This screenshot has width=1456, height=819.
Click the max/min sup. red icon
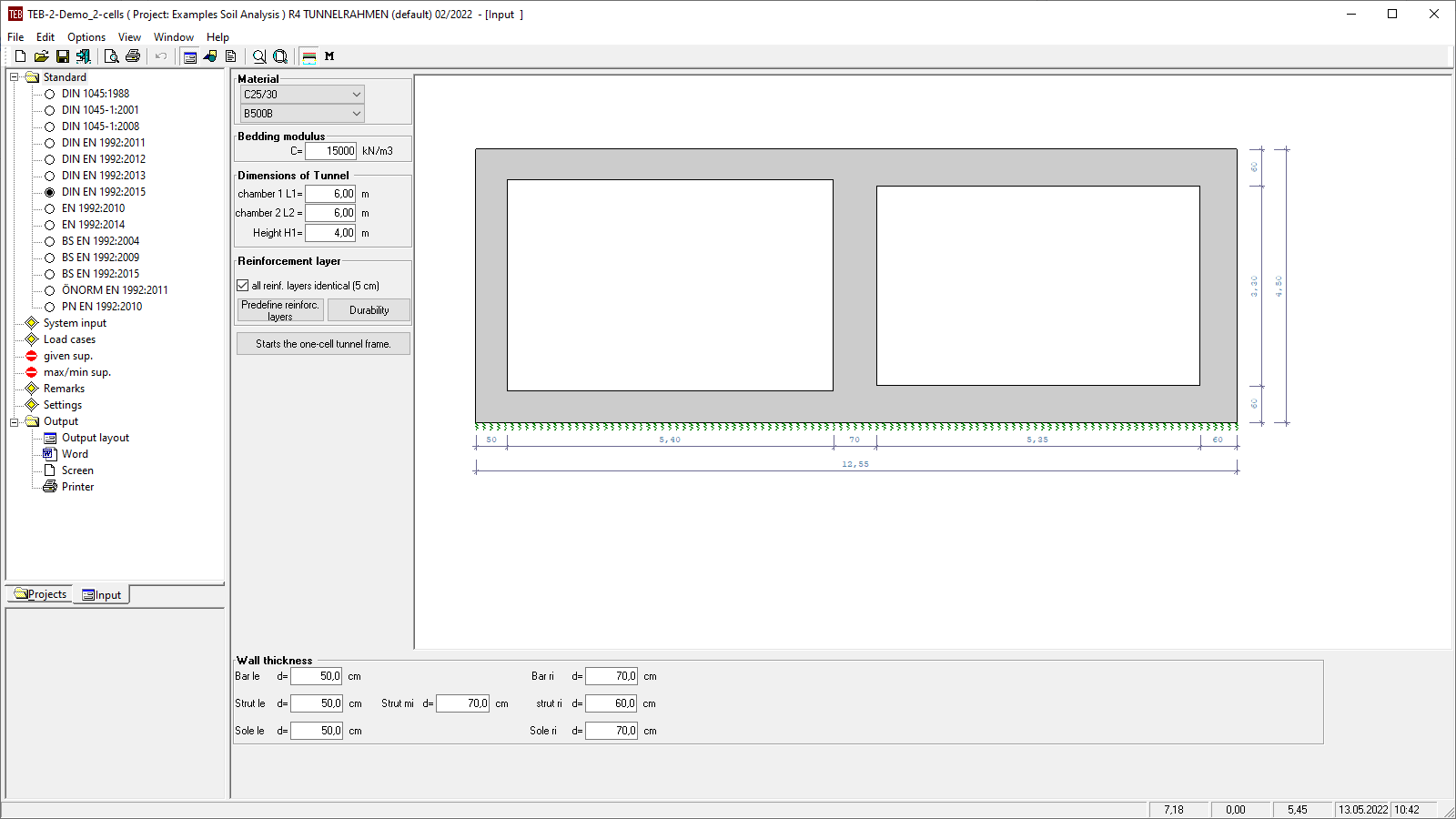[32, 372]
